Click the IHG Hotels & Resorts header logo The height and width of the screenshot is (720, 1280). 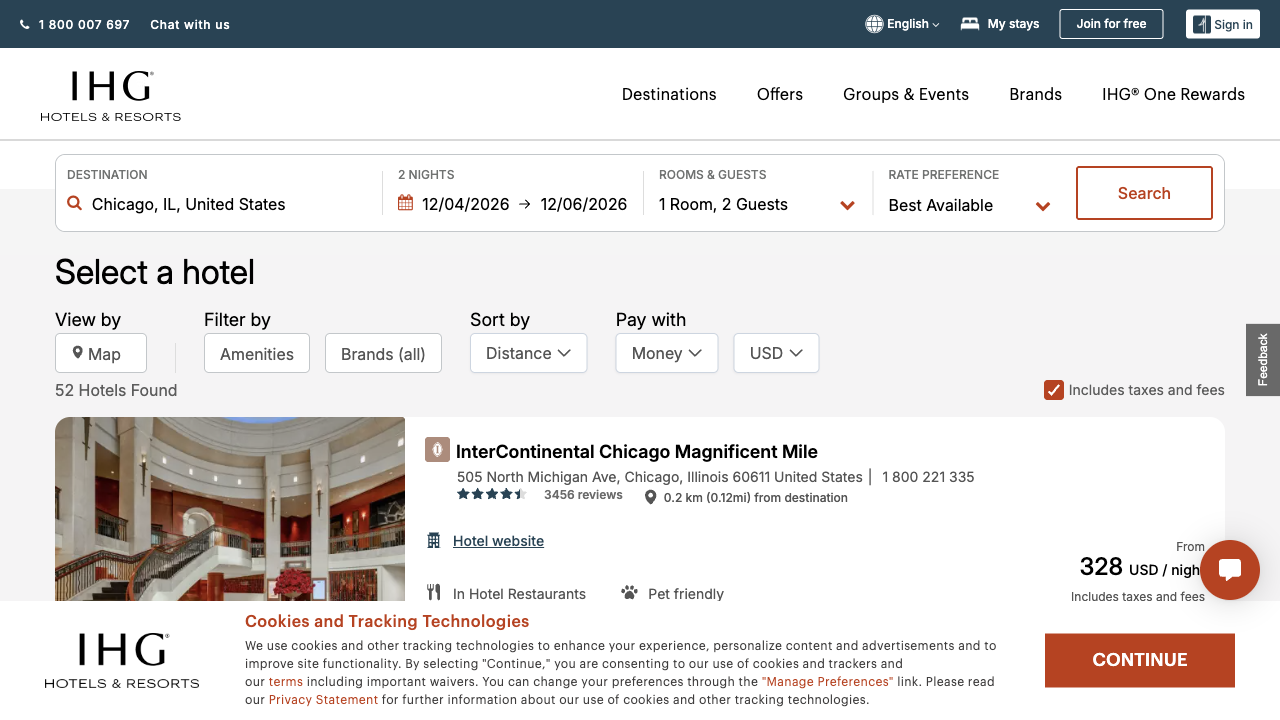tap(111, 96)
